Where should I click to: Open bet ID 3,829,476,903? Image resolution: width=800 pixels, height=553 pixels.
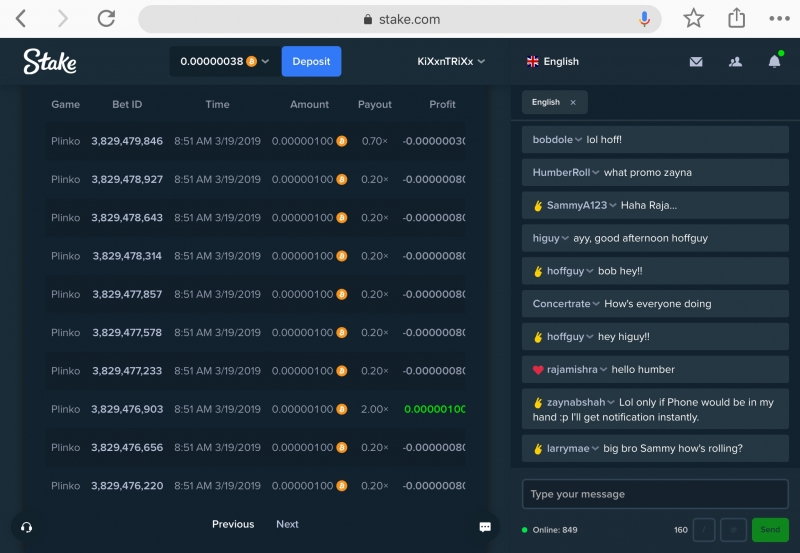(127, 409)
